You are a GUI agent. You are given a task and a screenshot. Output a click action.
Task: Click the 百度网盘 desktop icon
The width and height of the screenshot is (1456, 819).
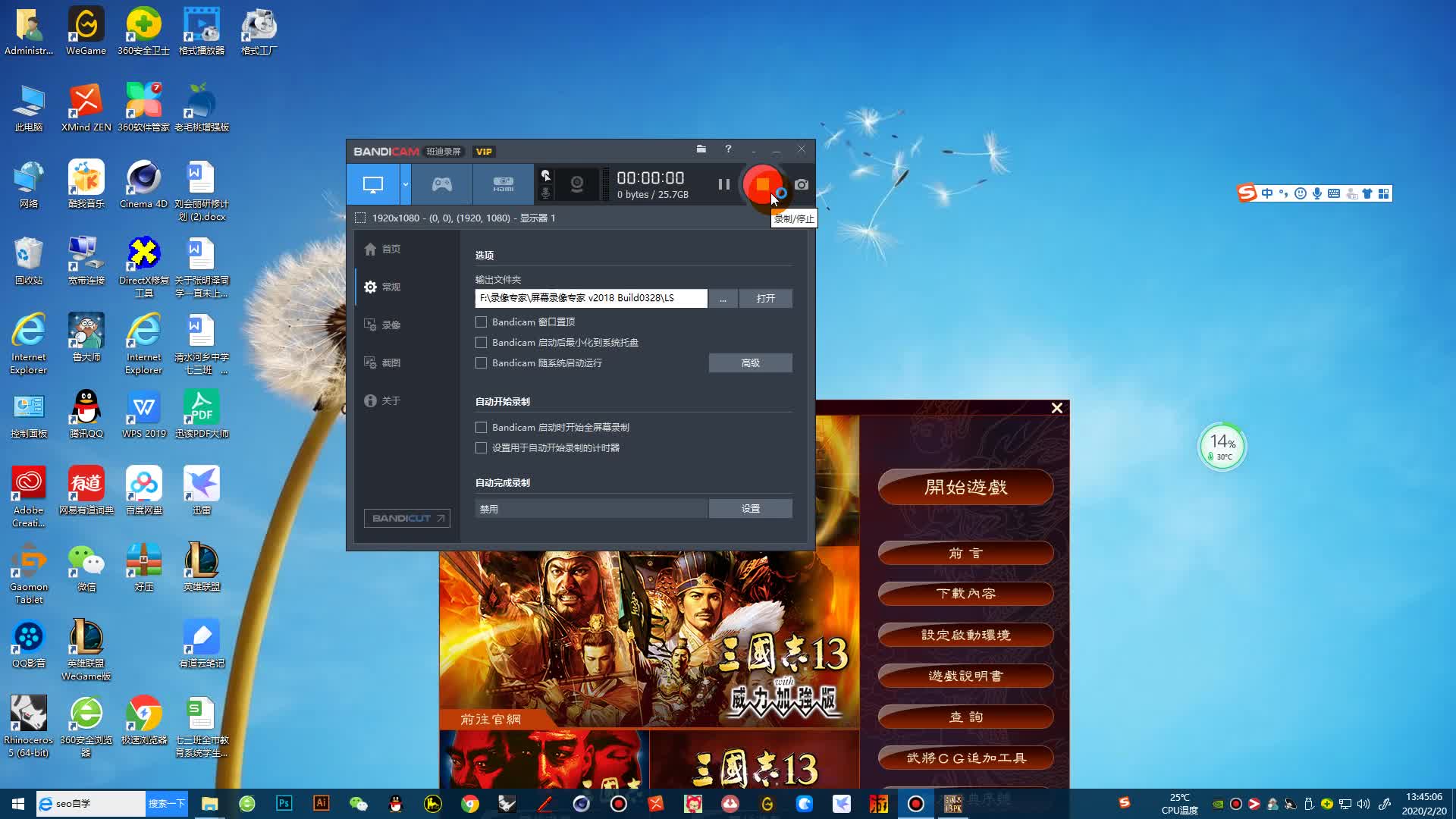tap(143, 491)
